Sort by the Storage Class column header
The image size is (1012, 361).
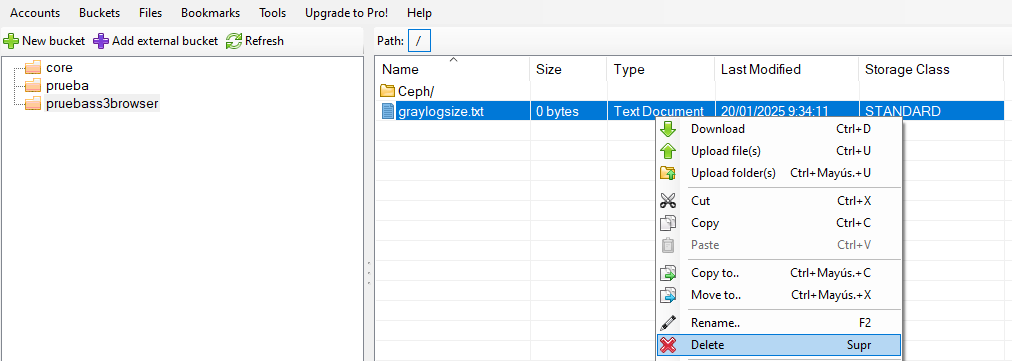click(931, 69)
